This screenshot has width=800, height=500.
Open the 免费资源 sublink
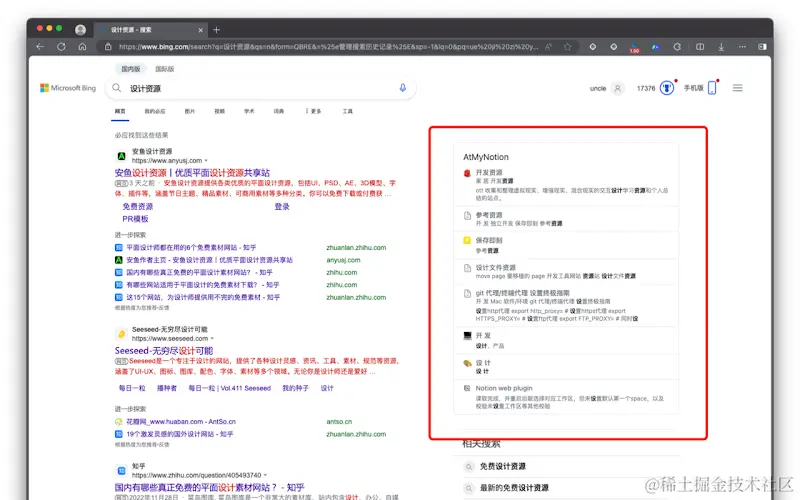[138, 207]
